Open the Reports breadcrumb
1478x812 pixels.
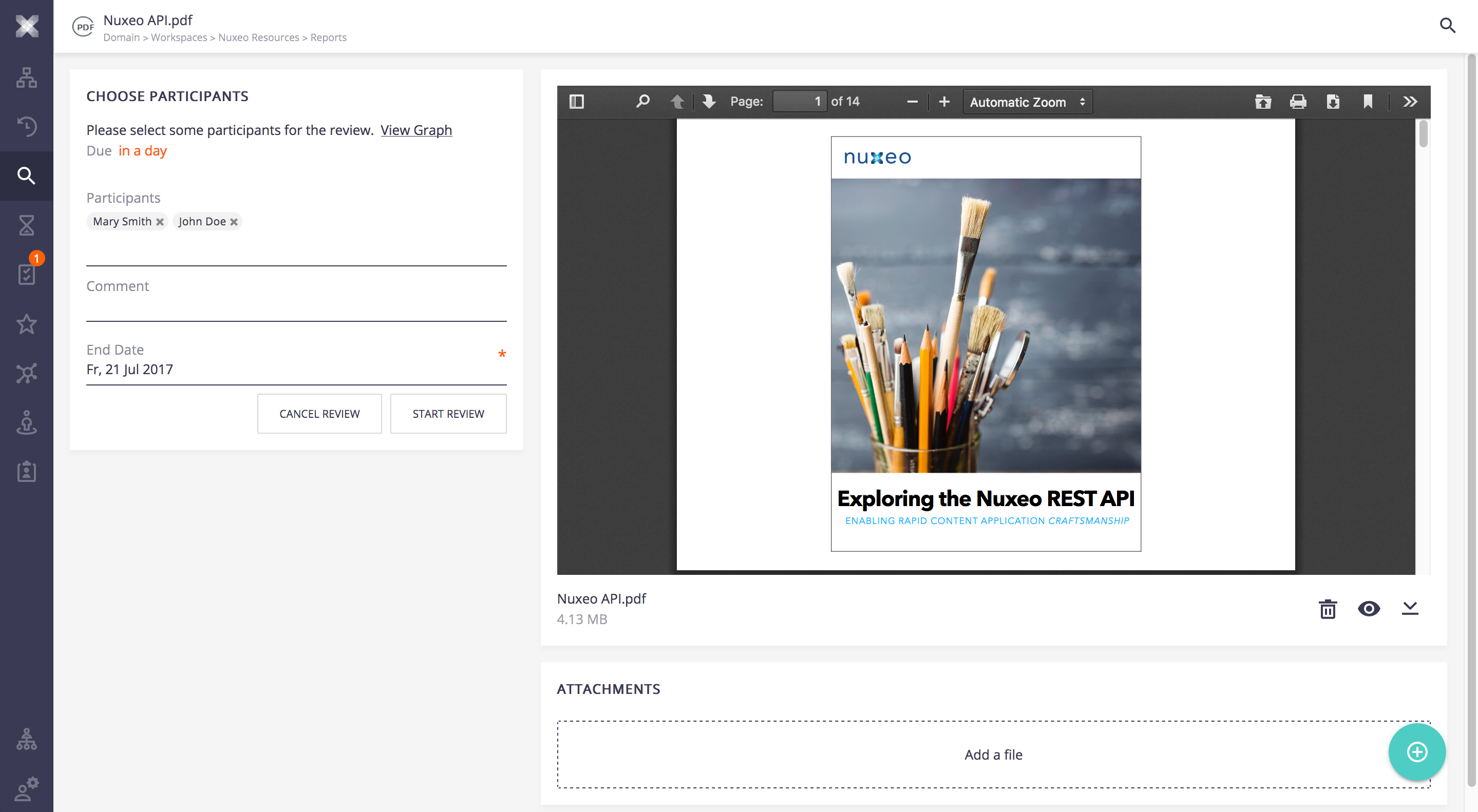pos(328,37)
